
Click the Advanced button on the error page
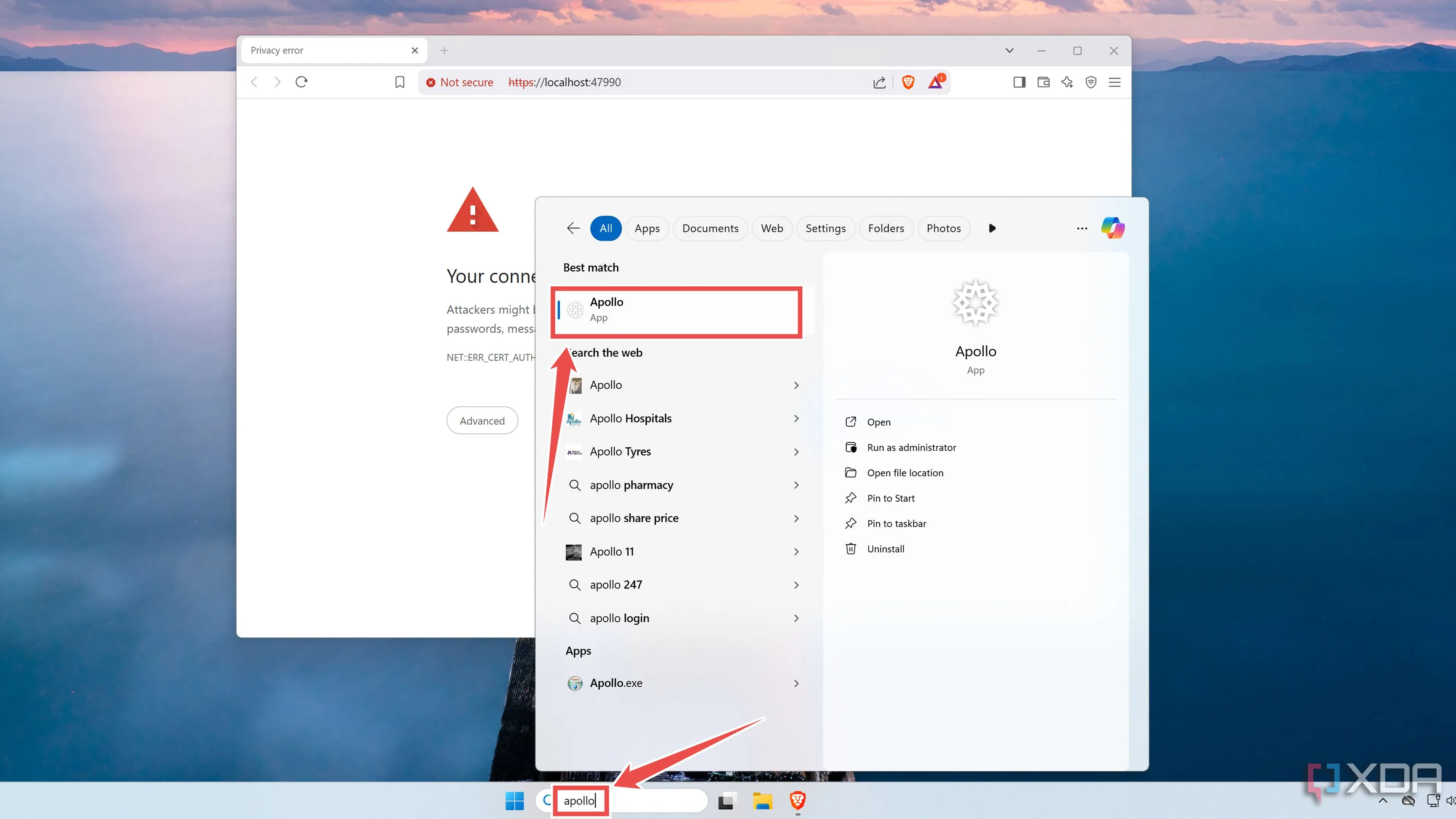[x=482, y=420]
